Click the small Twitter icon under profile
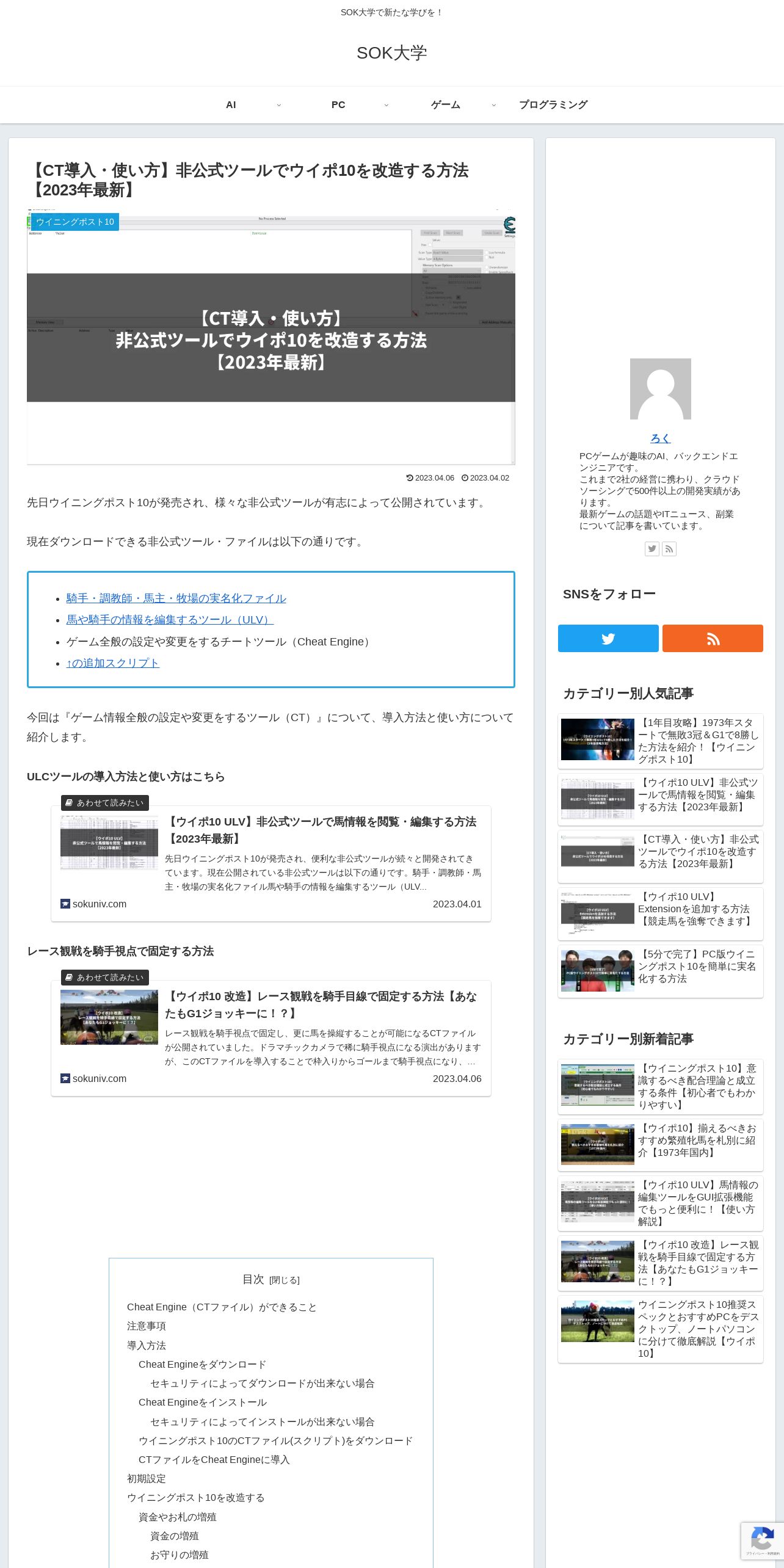Image resolution: width=784 pixels, height=1568 pixels. click(x=652, y=549)
